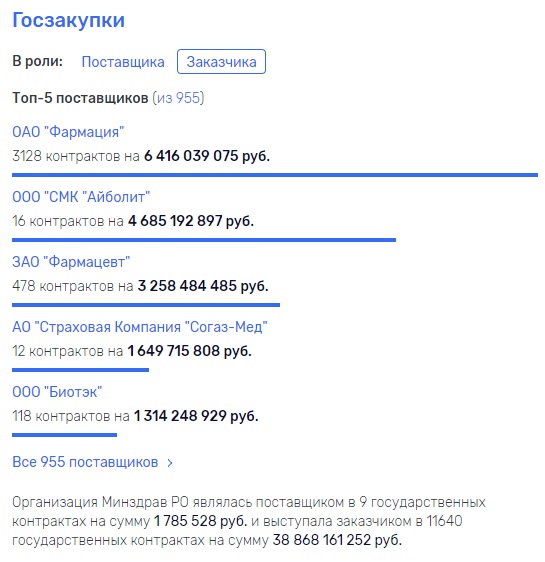Switch role to Поставщика
545x562 pixels.
[x=123, y=62]
